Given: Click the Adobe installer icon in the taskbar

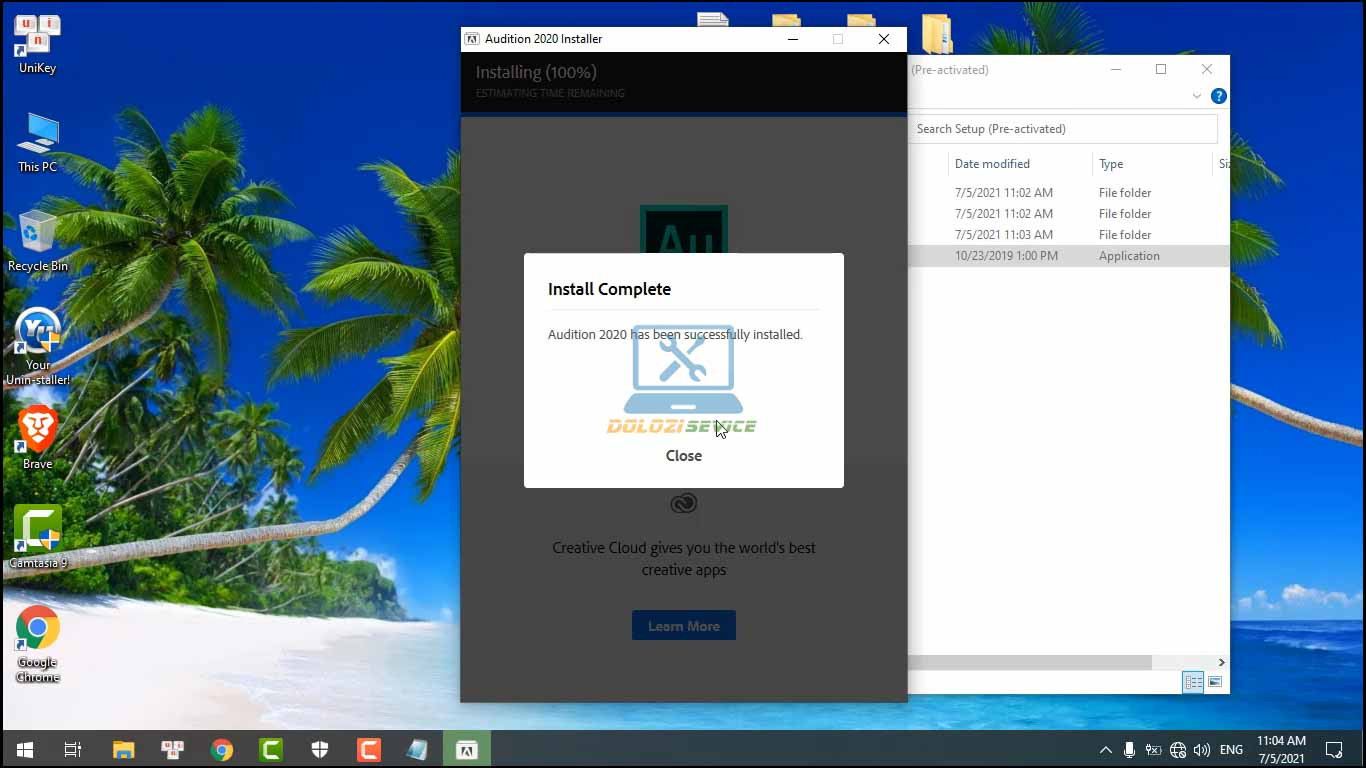Looking at the screenshot, I should point(467,749).
